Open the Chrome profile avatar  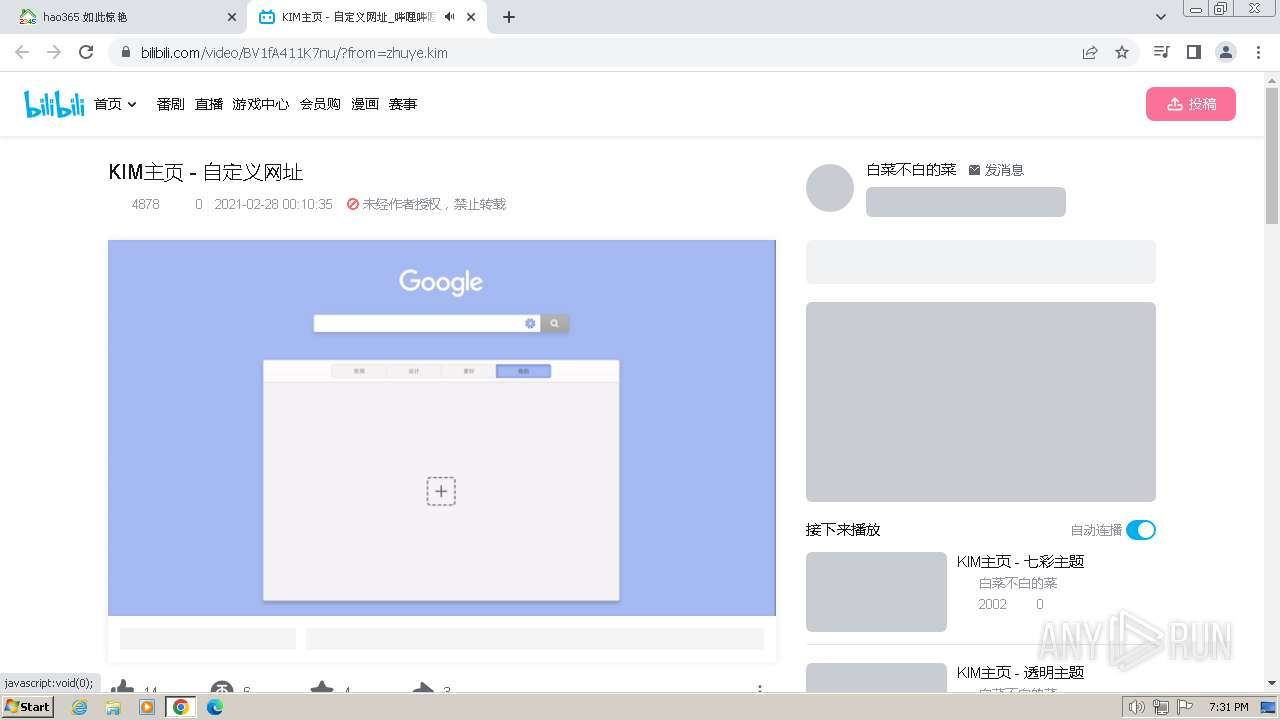click(1226, 52)
